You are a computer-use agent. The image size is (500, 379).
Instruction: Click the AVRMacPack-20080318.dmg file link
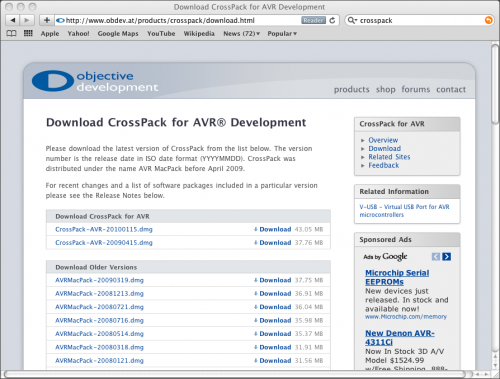[x=99, y=347]
